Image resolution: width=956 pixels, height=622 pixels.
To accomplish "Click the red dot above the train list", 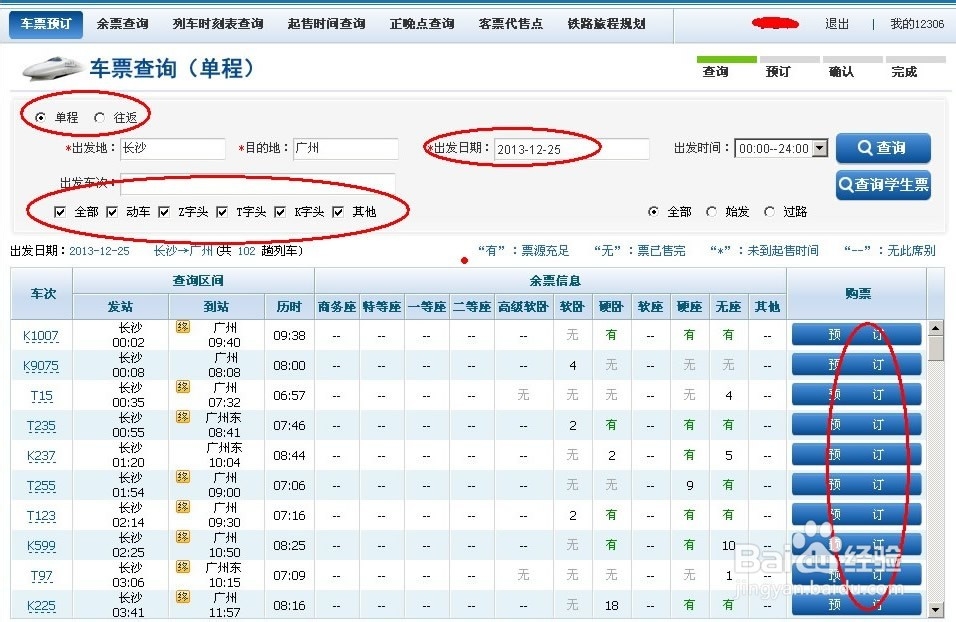I will click(x=464, y=260).
